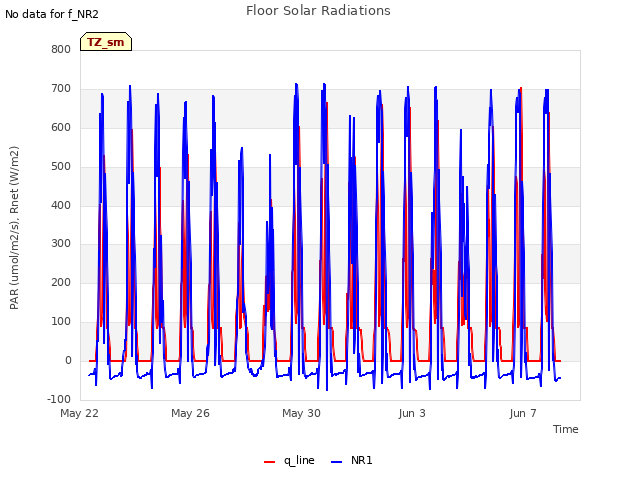Click the y-axis title PAR Rnet

(x=14, y=228)
